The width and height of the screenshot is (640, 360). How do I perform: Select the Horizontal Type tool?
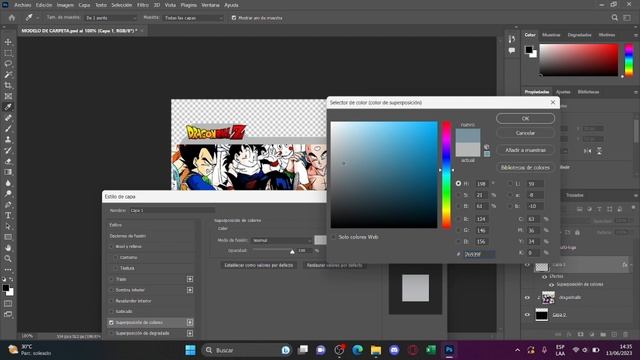point(8,215)
